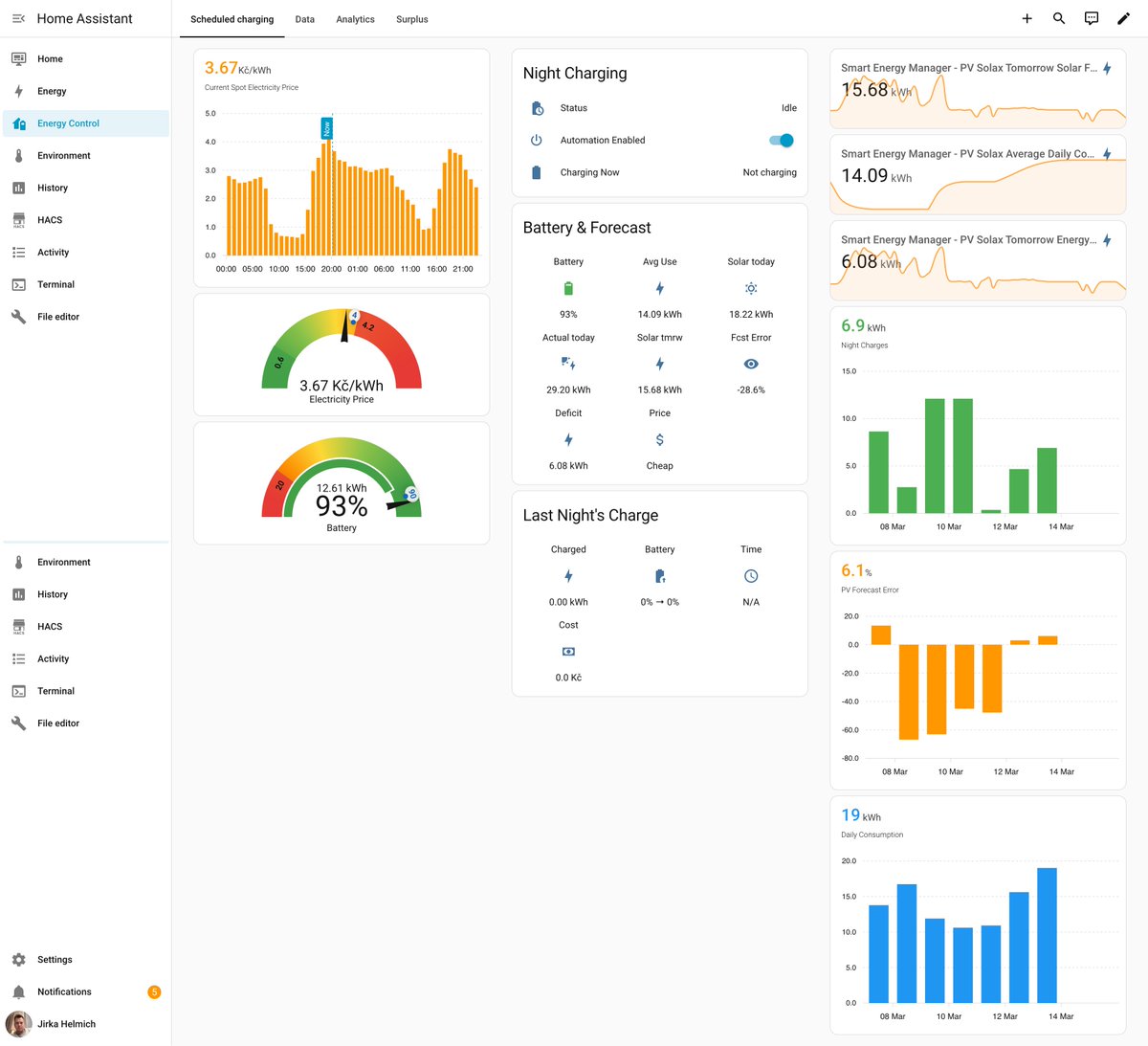Click the Actual today solar icon
This screenshot has height=1046, width=1148.
pyautogui.click(x=568, y=364)
